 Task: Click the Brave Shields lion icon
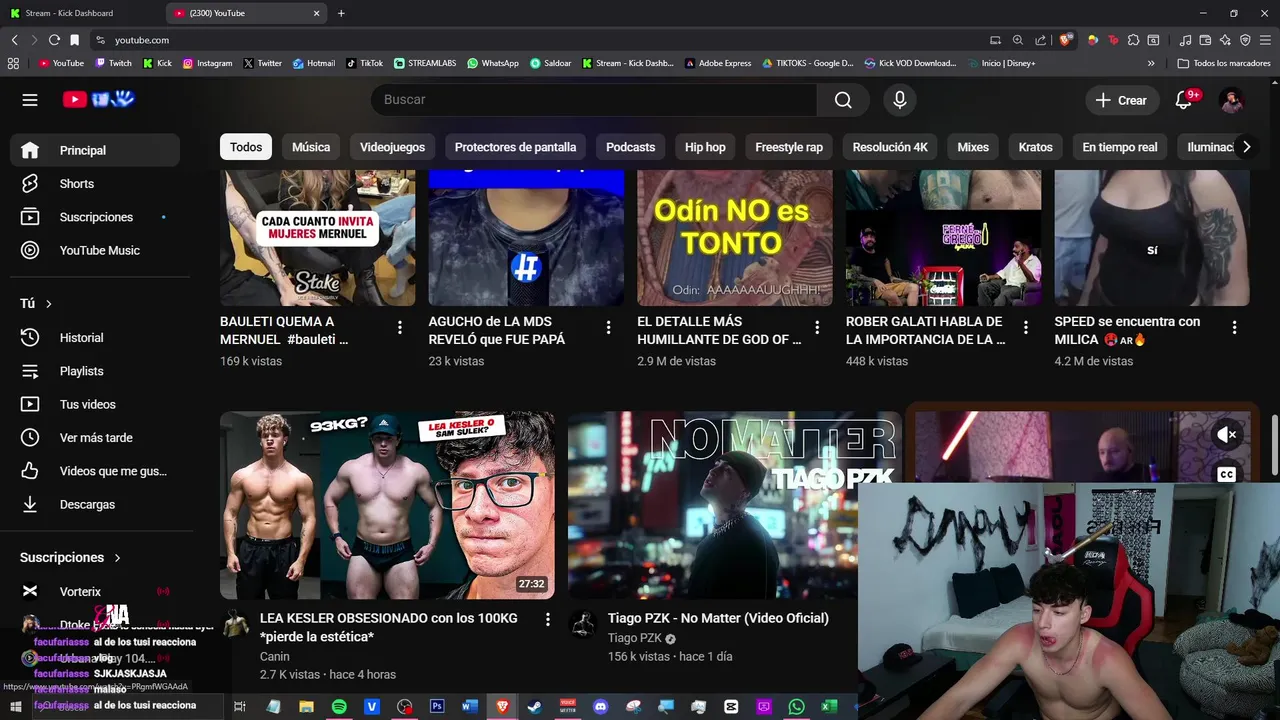pyautogui.click(x=1066, y=40)
